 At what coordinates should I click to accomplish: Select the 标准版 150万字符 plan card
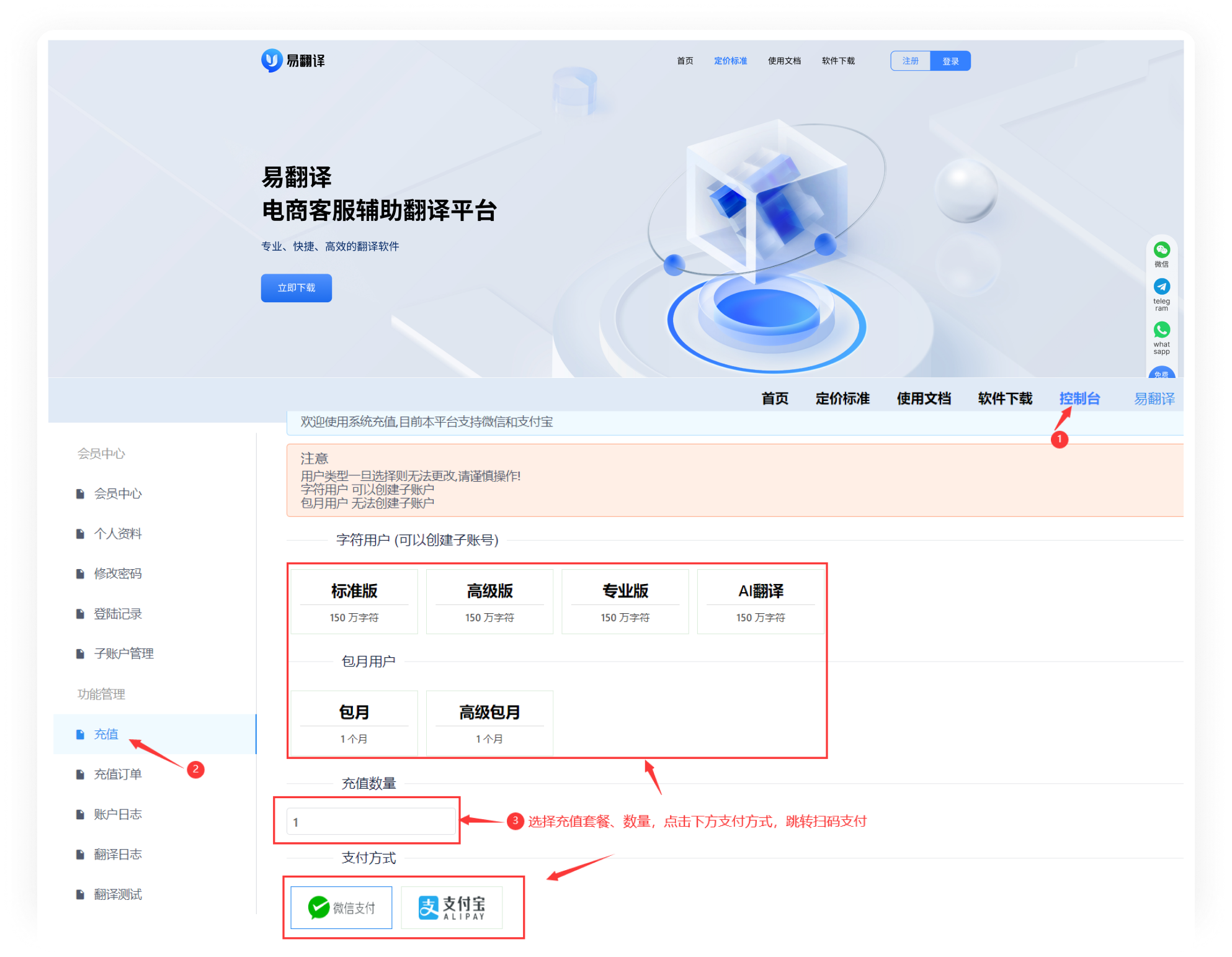pyautogui.click(x=354, y=601)
